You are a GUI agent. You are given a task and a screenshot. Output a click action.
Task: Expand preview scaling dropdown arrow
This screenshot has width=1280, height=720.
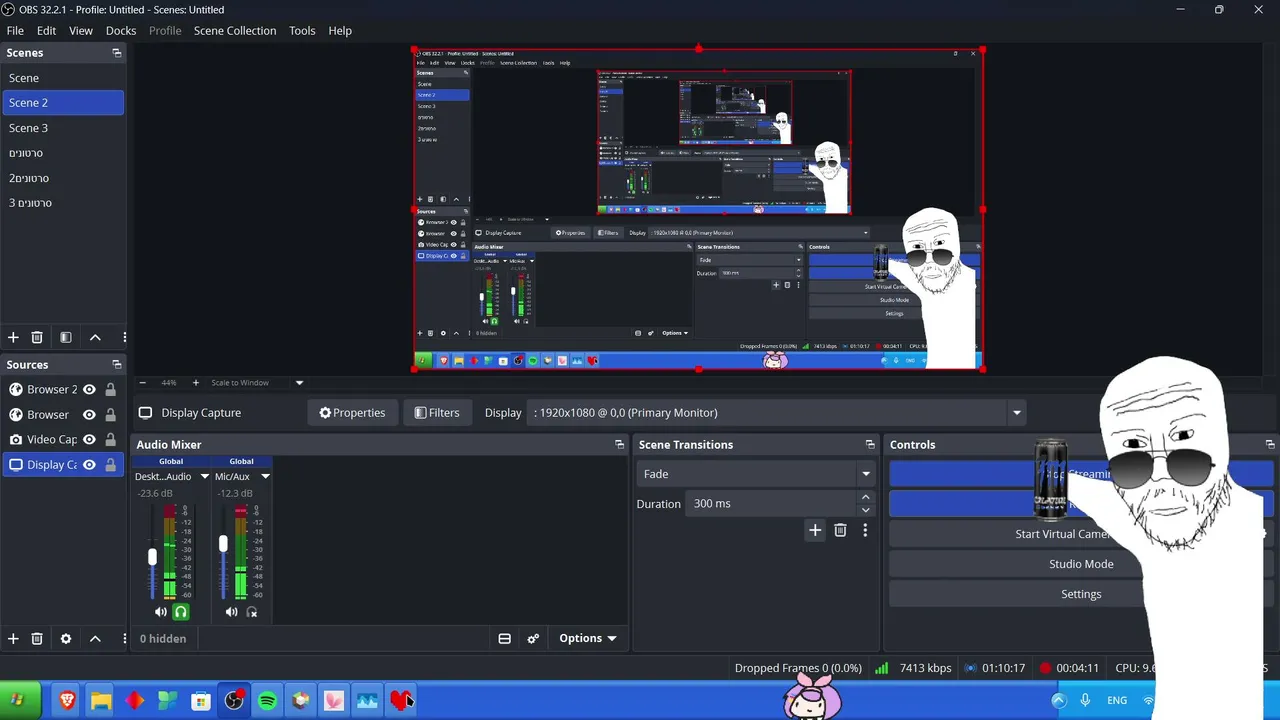[x=299, y=383]
